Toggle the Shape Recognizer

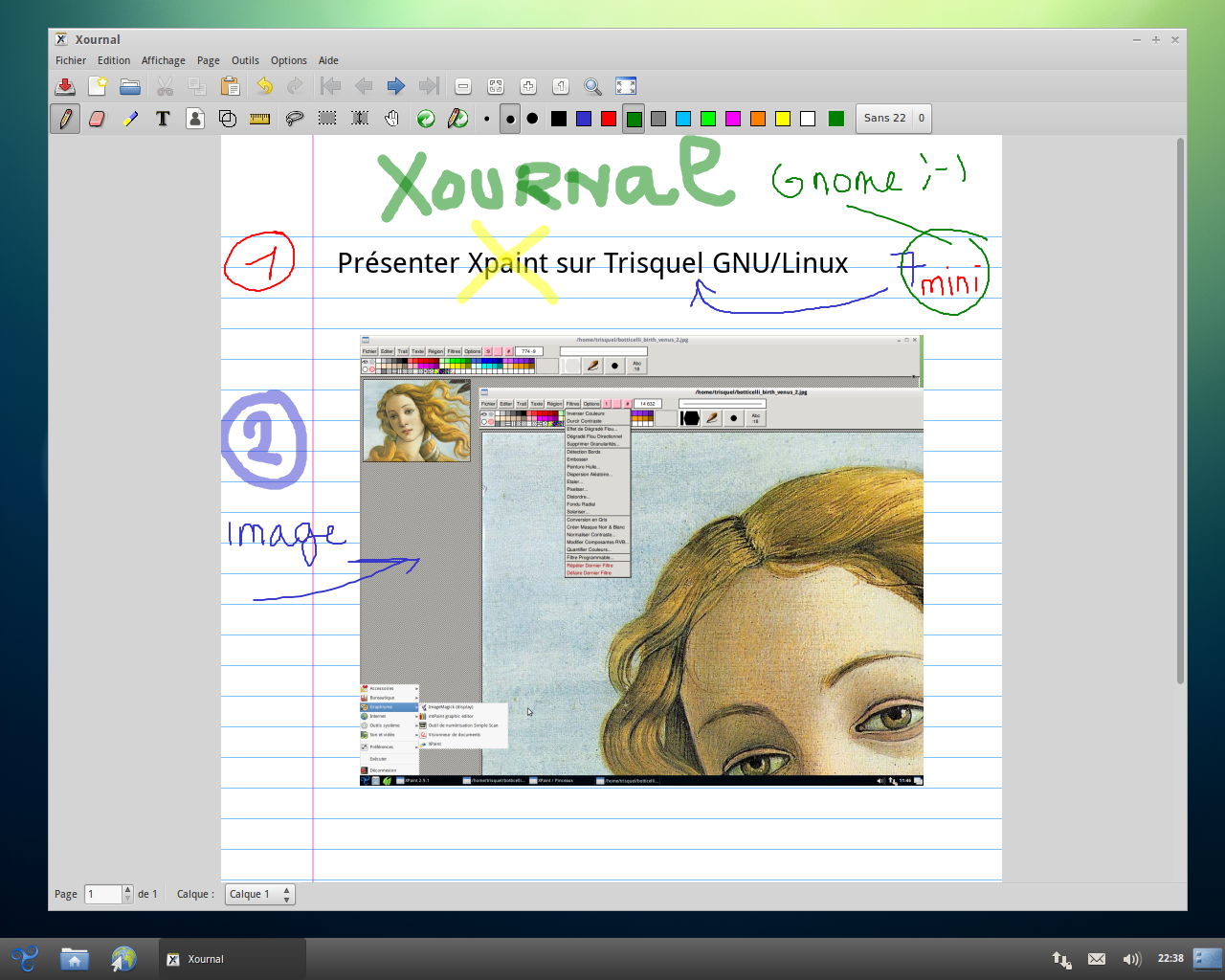pyautogui.click(x=228, y=119)
